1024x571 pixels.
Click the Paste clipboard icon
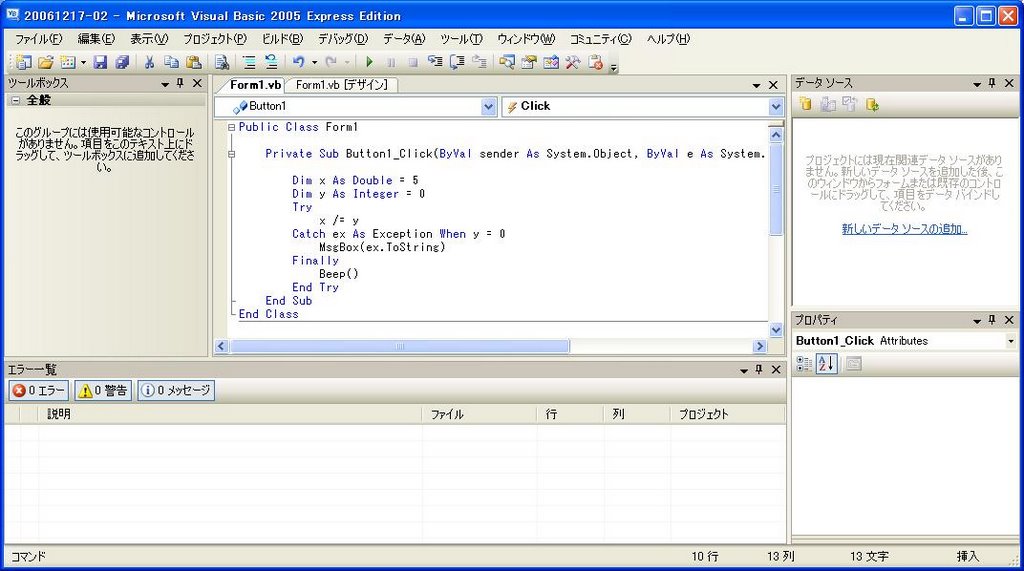193,62
